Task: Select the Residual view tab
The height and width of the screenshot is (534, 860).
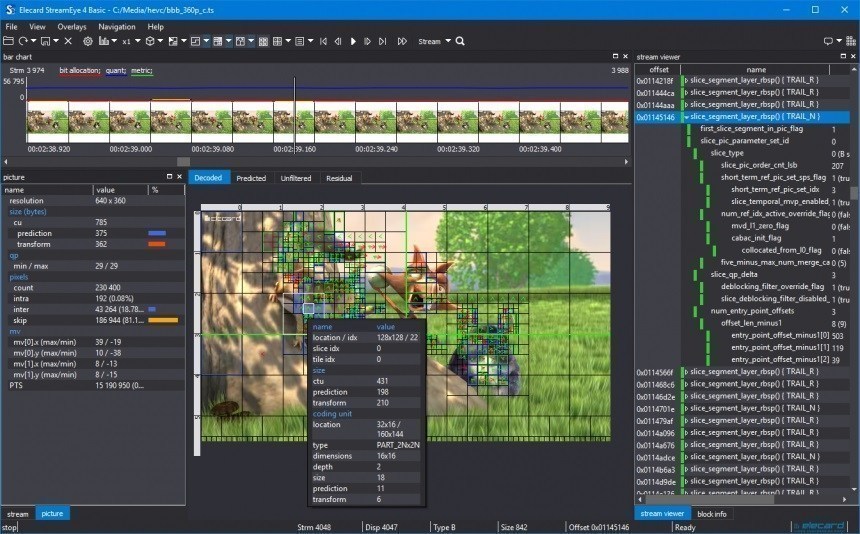Action: tap(339, 178)
